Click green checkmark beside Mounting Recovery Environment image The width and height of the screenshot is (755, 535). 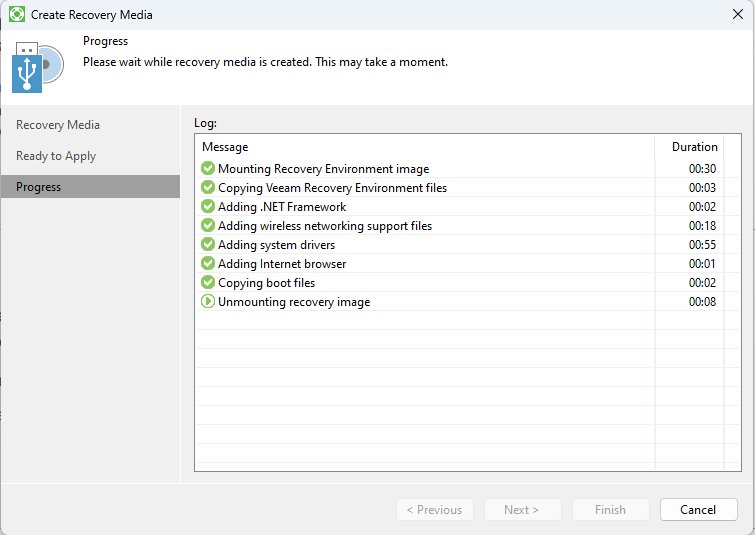[208, 169]
